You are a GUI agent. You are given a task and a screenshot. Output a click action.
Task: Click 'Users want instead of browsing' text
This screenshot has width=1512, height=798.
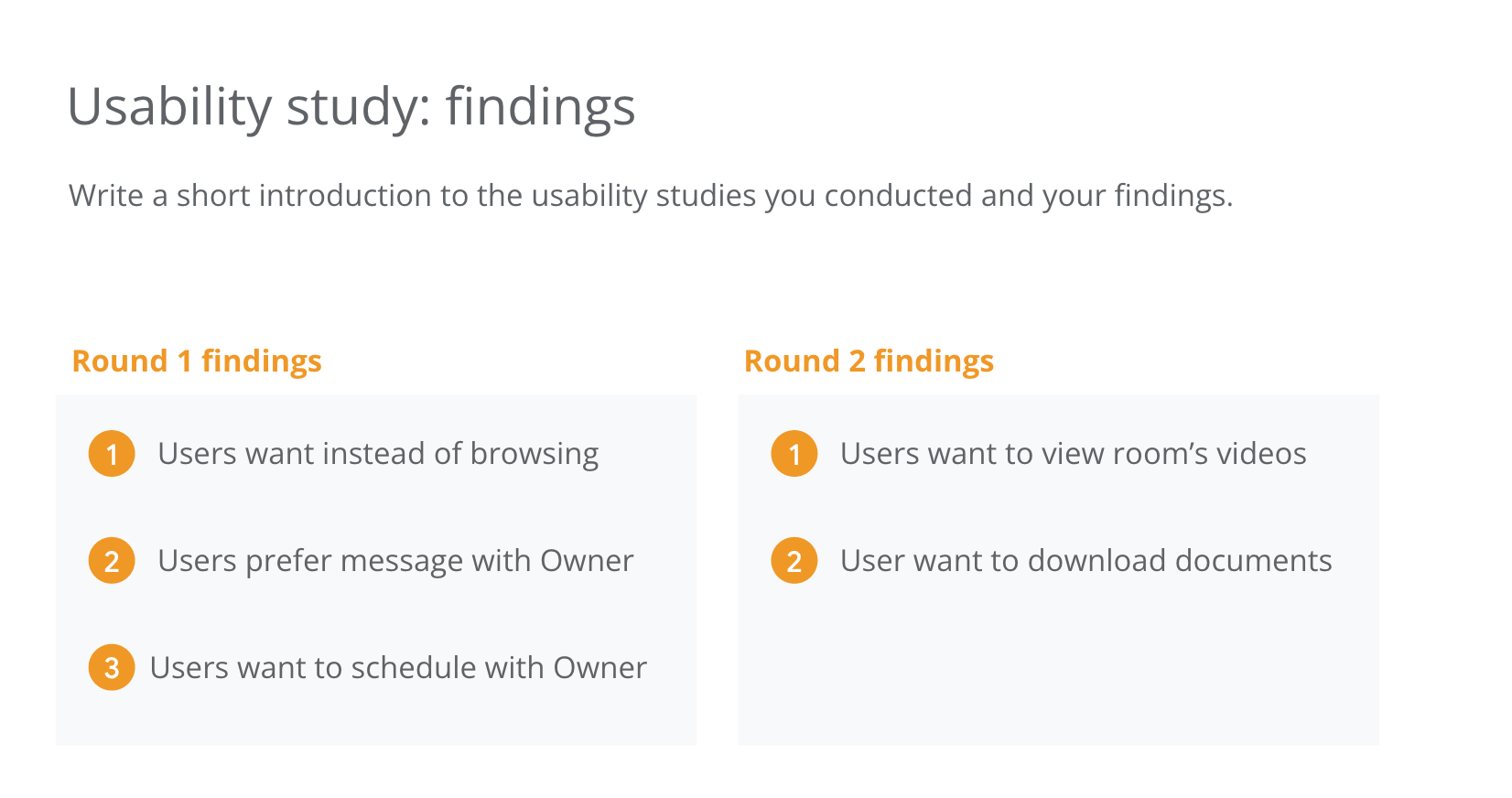378,454
